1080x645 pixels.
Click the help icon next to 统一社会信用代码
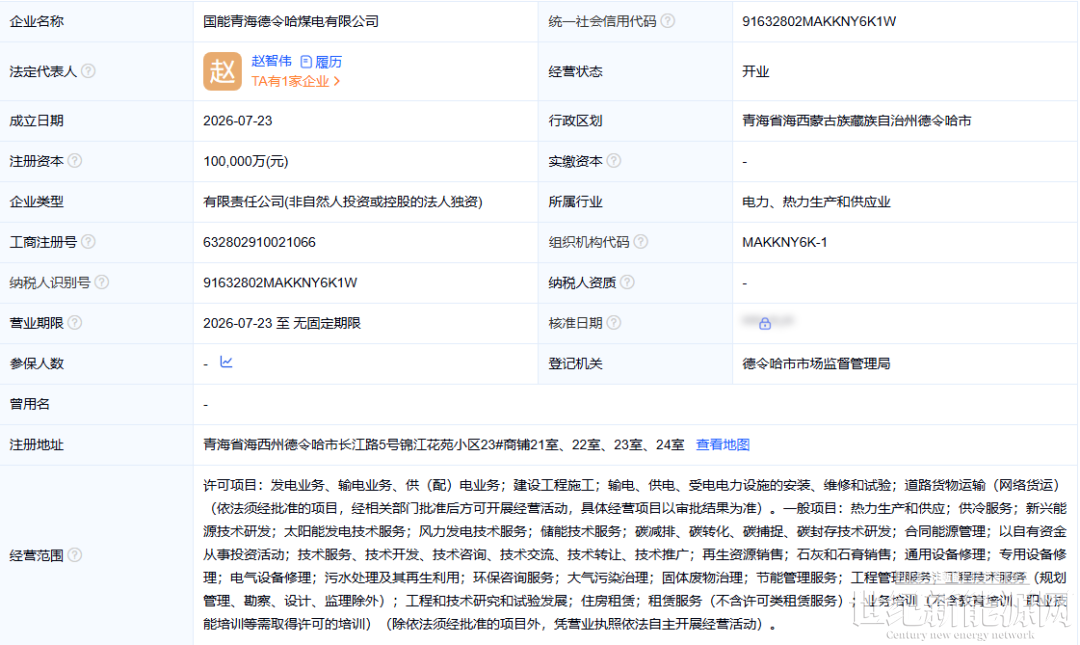click(667, 21)
